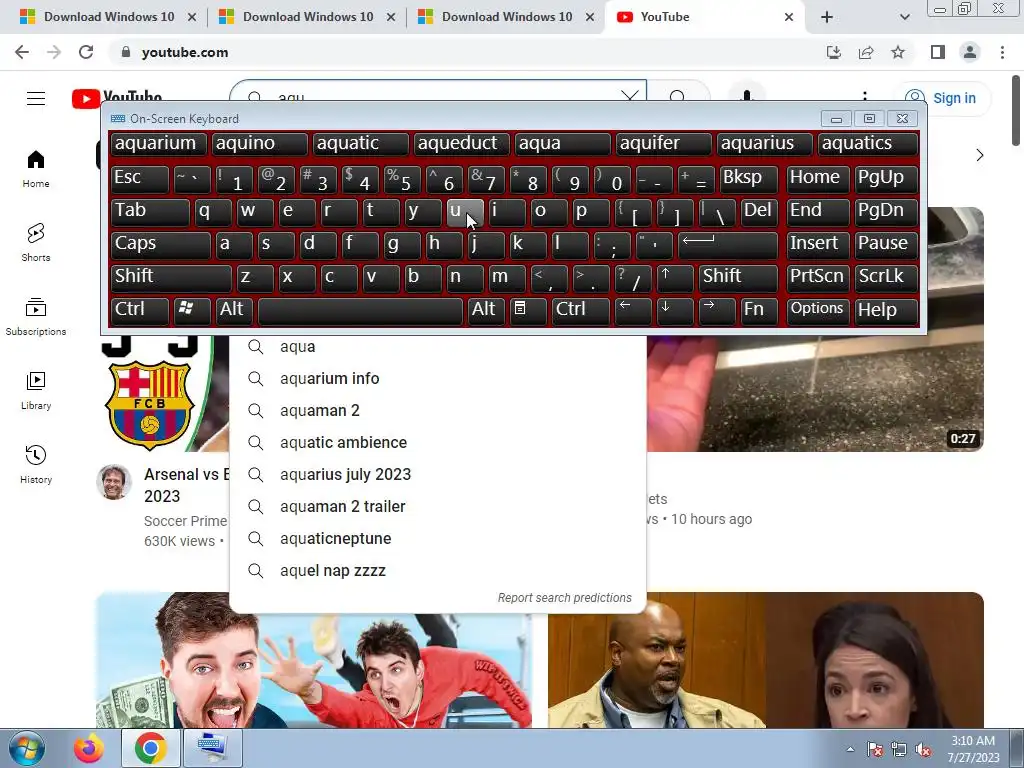Choose 'aquarius' keyboard prediction
This screenshot has width=1024, height=768.
point(765,144)
